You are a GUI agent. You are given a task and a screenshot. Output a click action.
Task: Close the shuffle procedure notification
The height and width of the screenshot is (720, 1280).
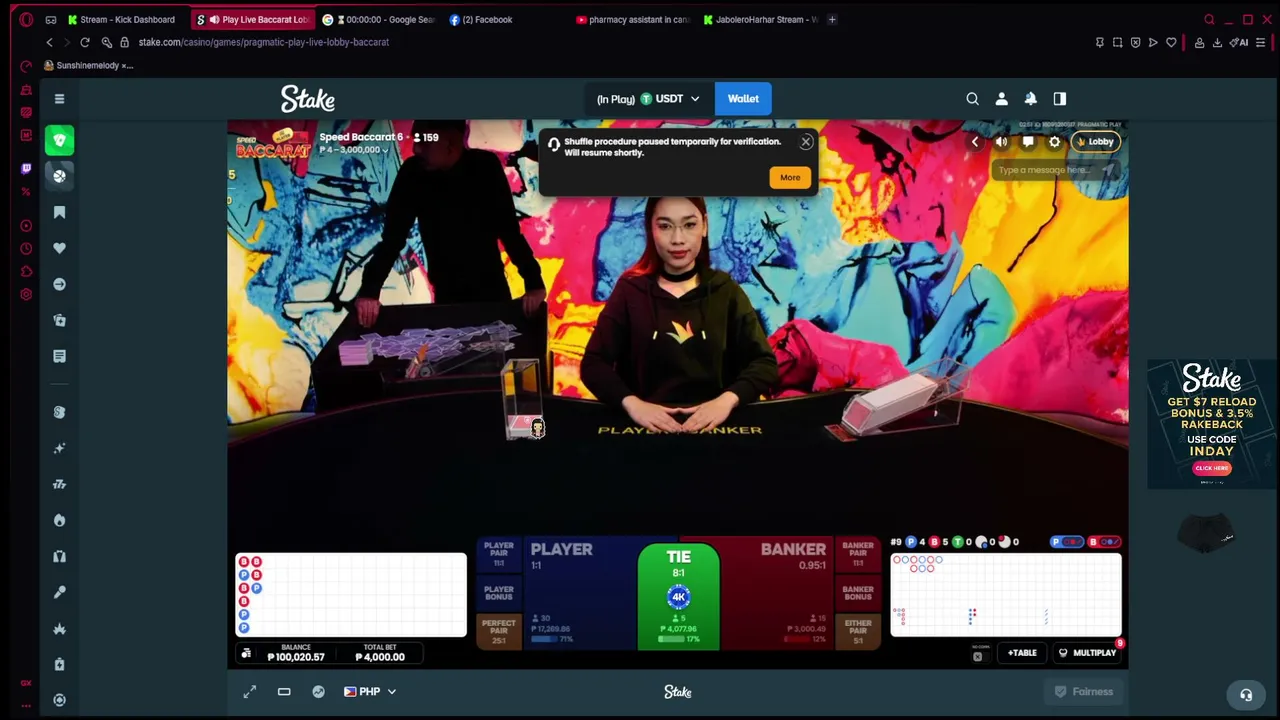click(x=806, y=142)
